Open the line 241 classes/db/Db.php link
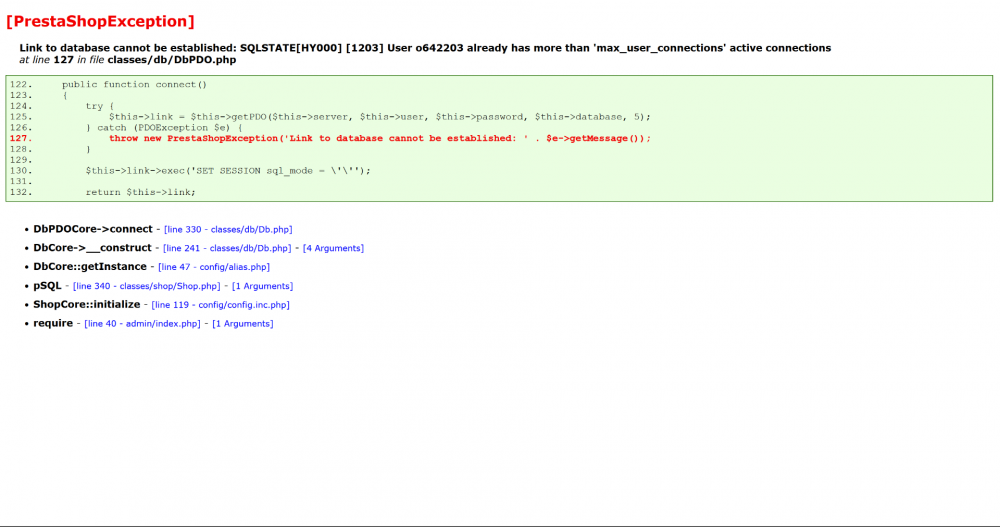This screenshot has height=527, width=1000. (x=226, y=248)
